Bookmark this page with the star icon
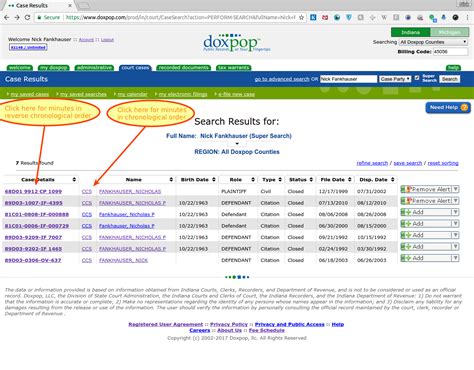474x370 pixels. pyautogui.click(x=301, y=17)
